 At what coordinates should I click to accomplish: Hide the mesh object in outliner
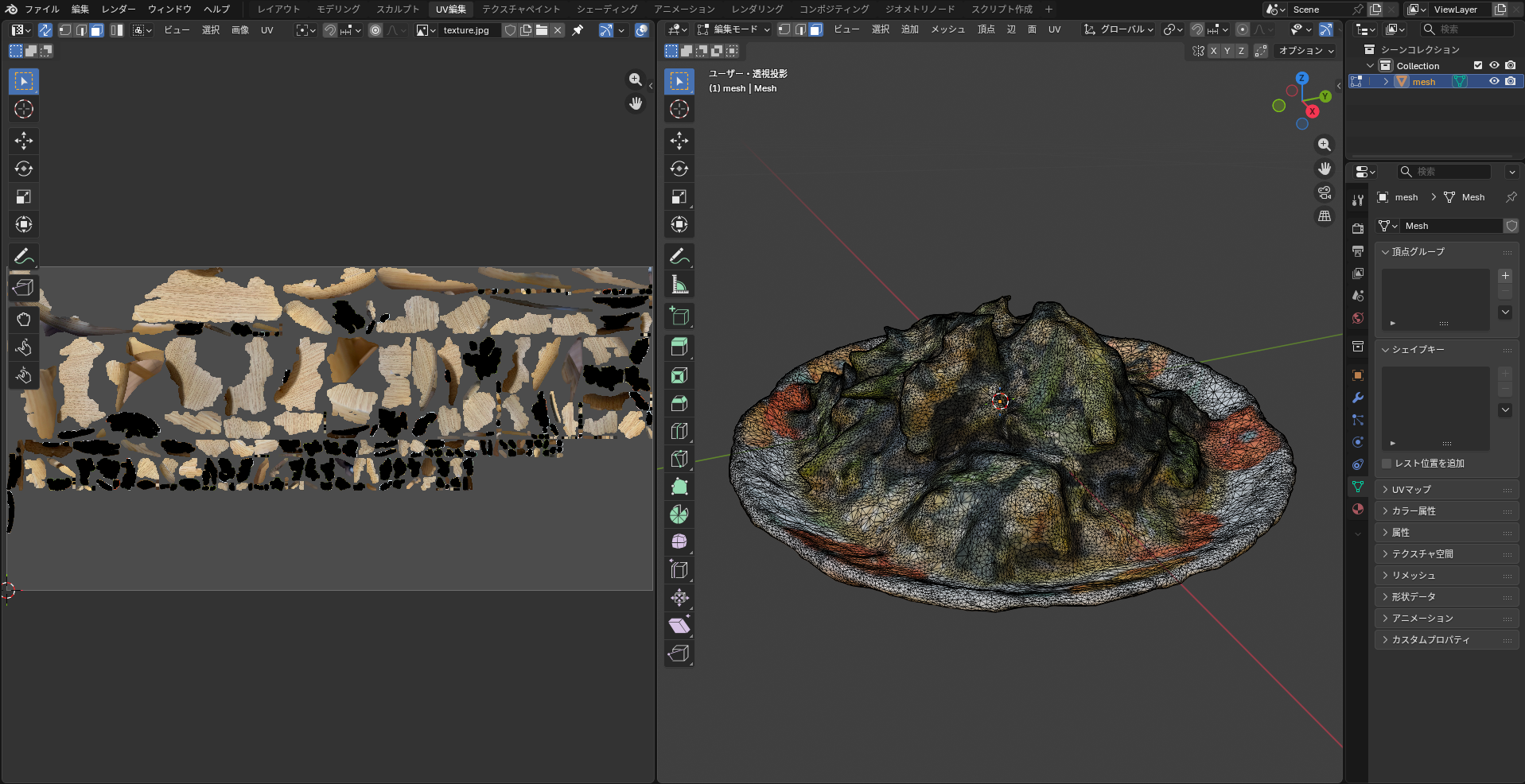point(1494,81)
